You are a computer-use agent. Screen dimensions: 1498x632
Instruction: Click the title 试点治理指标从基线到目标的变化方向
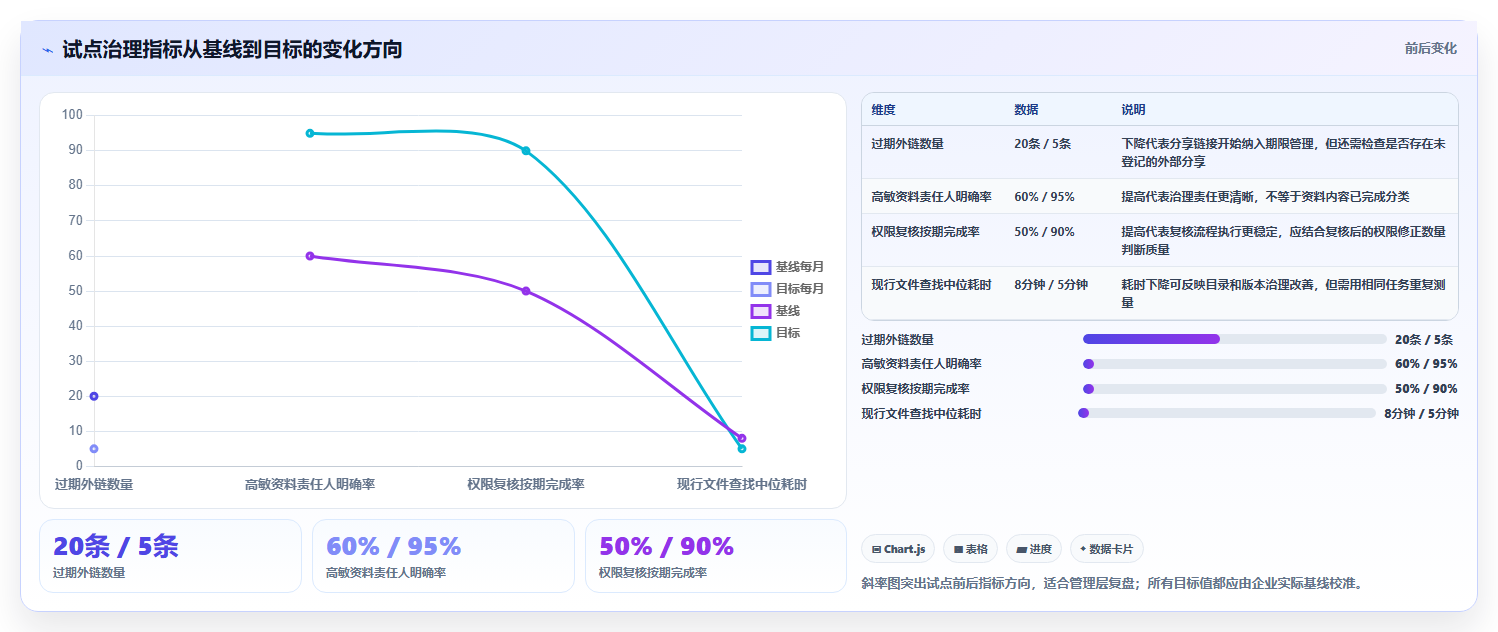[x=232, y=49]
